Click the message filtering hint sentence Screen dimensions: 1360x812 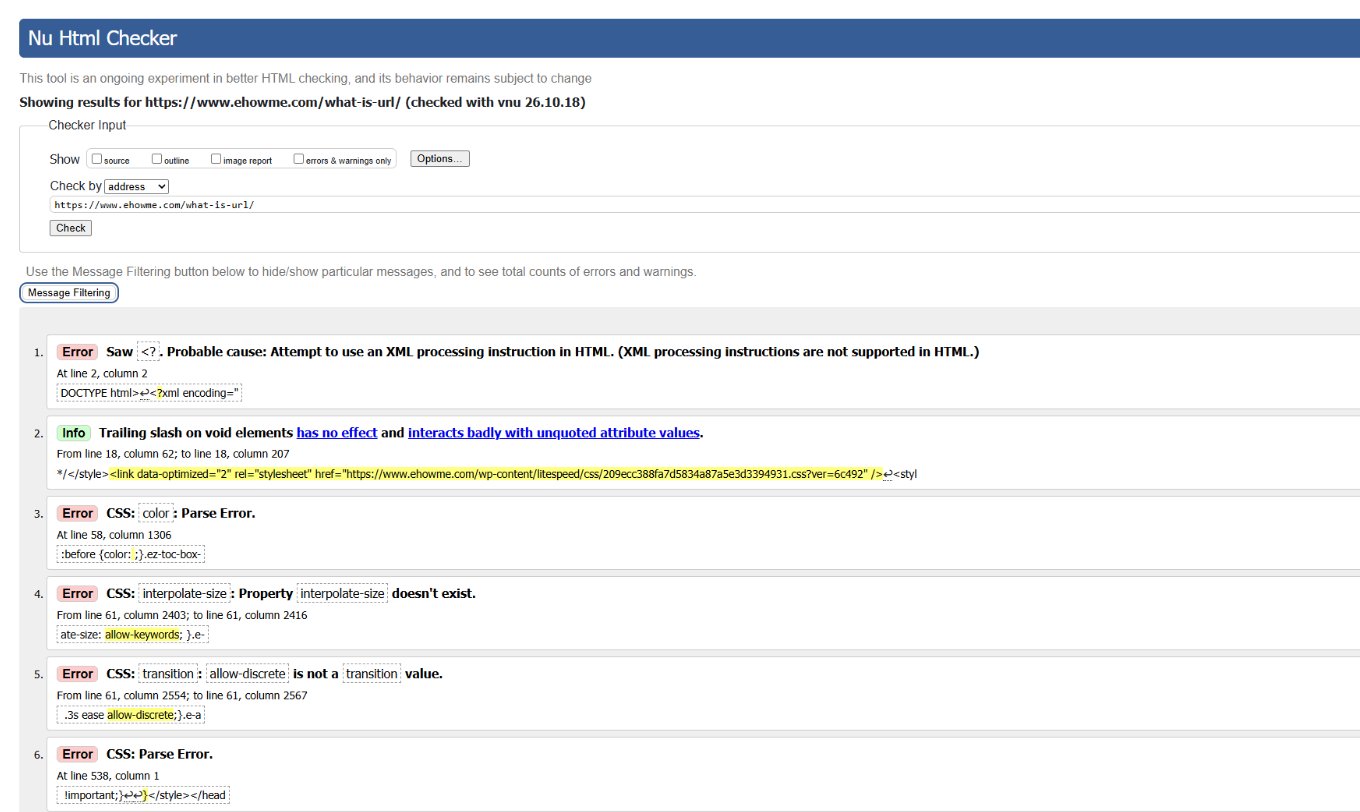(361, 272)
